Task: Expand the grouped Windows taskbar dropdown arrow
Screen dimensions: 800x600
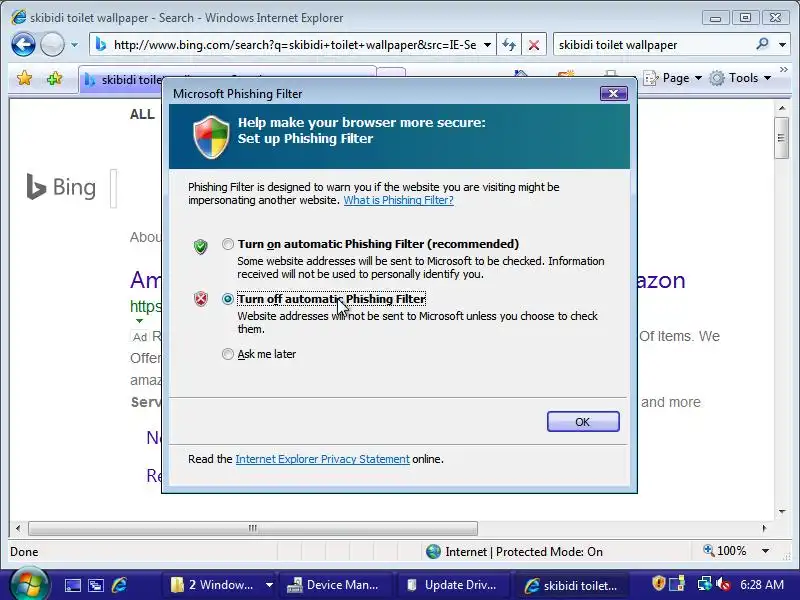Action: pyautogui.click(x=269, y=585)
